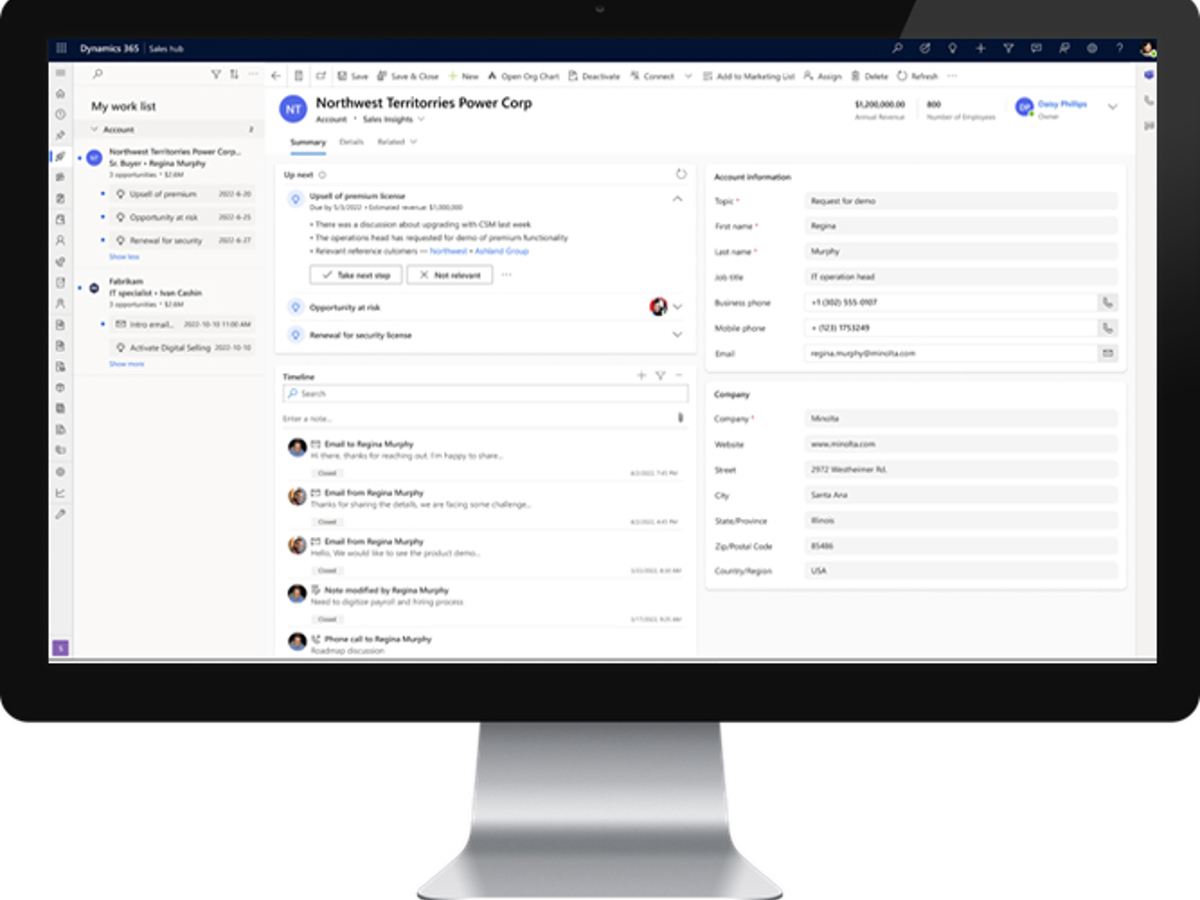Refresh the Up next widget
Screen dimensions: 1200x900
(680, 174)
